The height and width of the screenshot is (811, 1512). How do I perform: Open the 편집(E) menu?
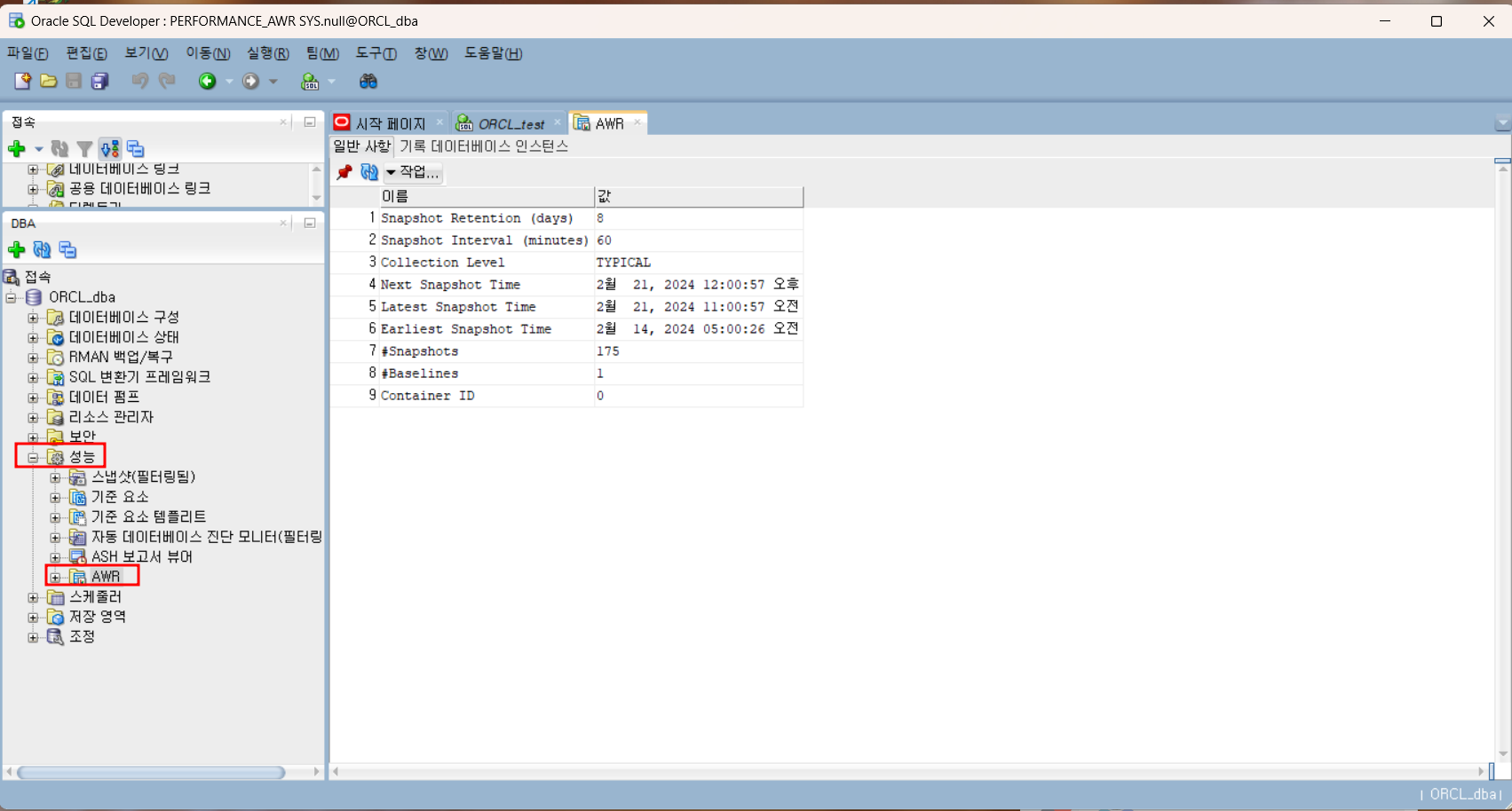86,53
